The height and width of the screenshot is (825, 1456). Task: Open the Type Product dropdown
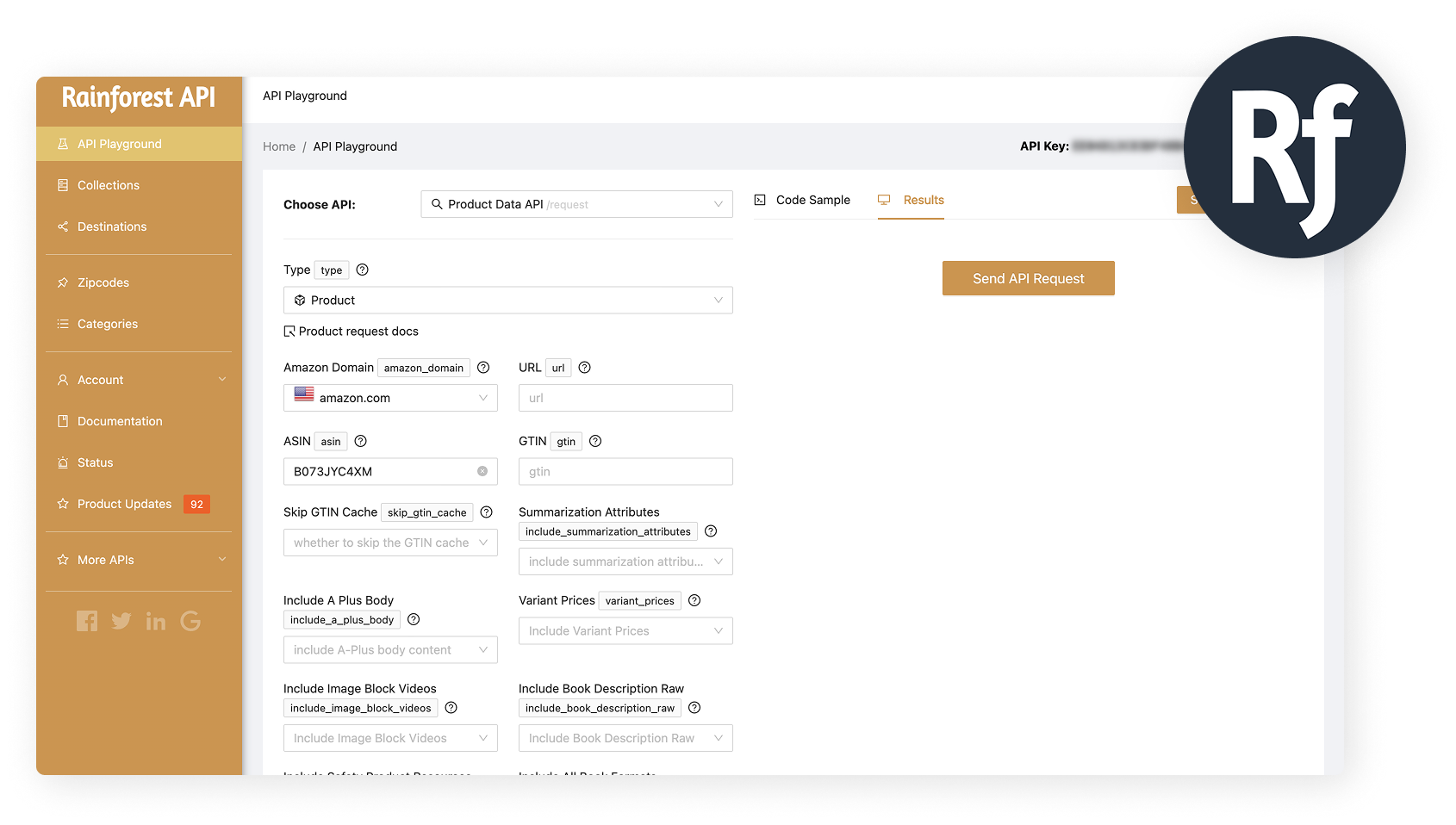point(508,300)
